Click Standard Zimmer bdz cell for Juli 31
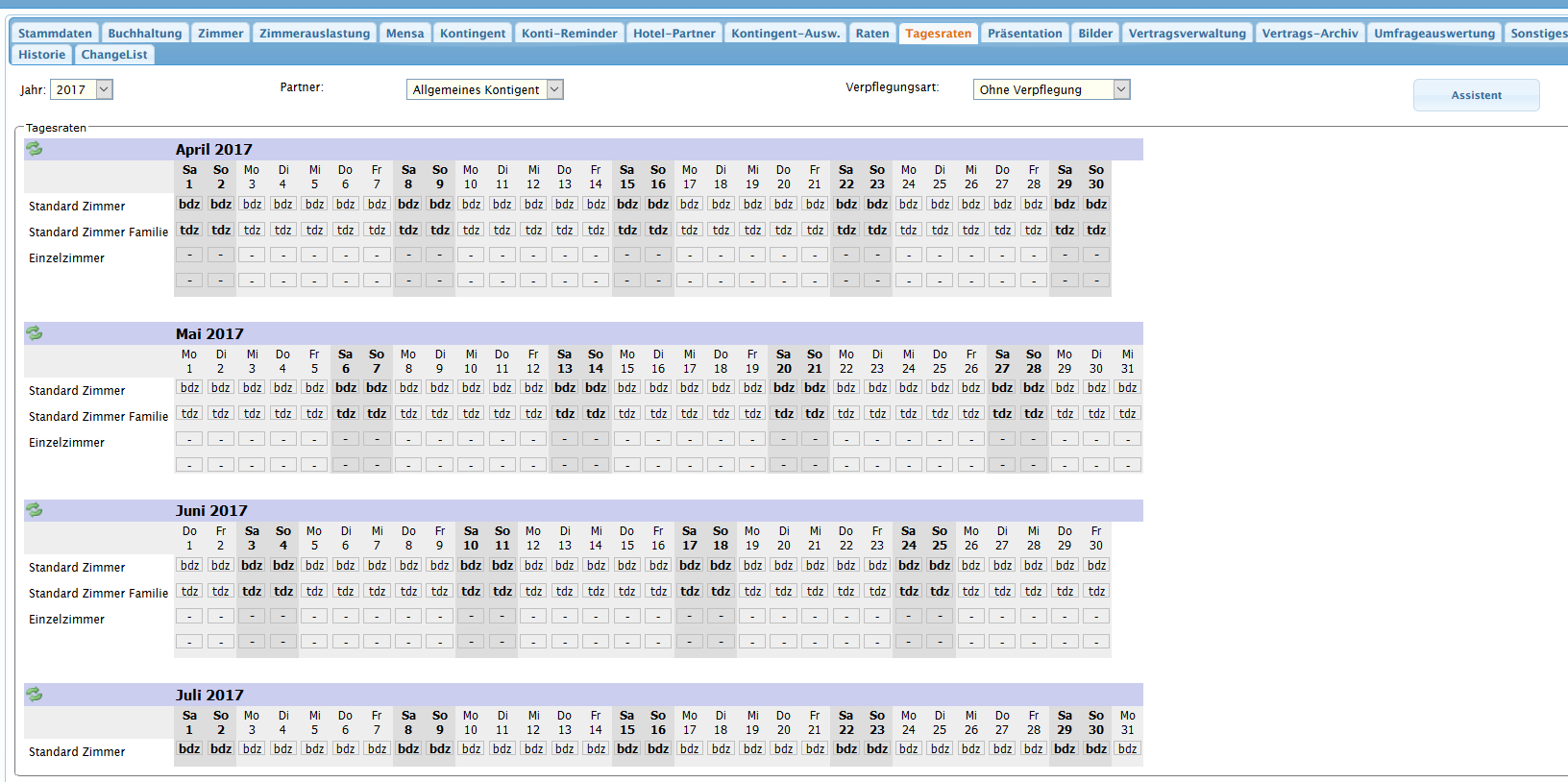The image size is (1568, 782). tap(1127, 749)
